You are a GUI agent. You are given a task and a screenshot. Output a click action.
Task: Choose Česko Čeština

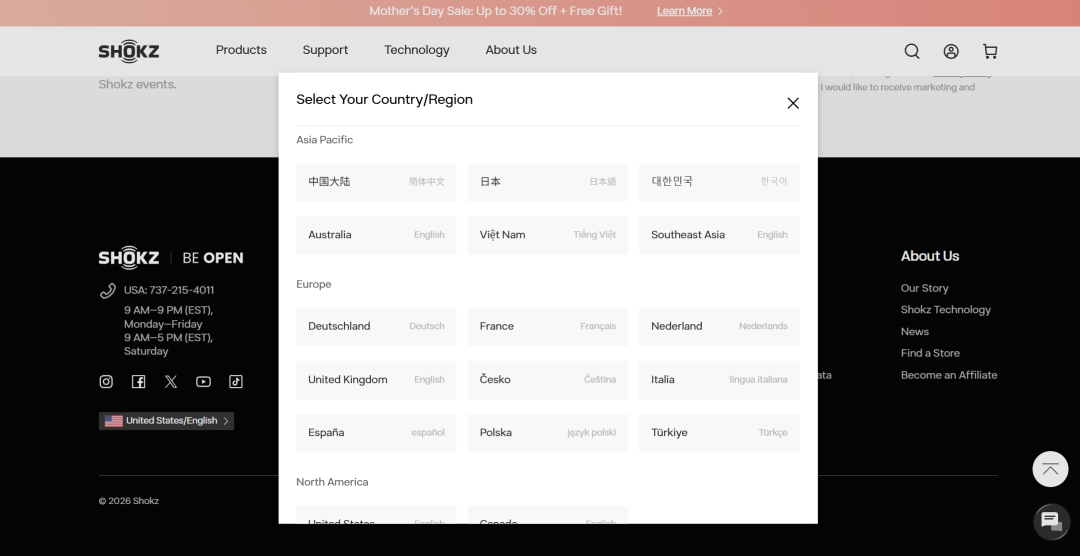(548, 380)
